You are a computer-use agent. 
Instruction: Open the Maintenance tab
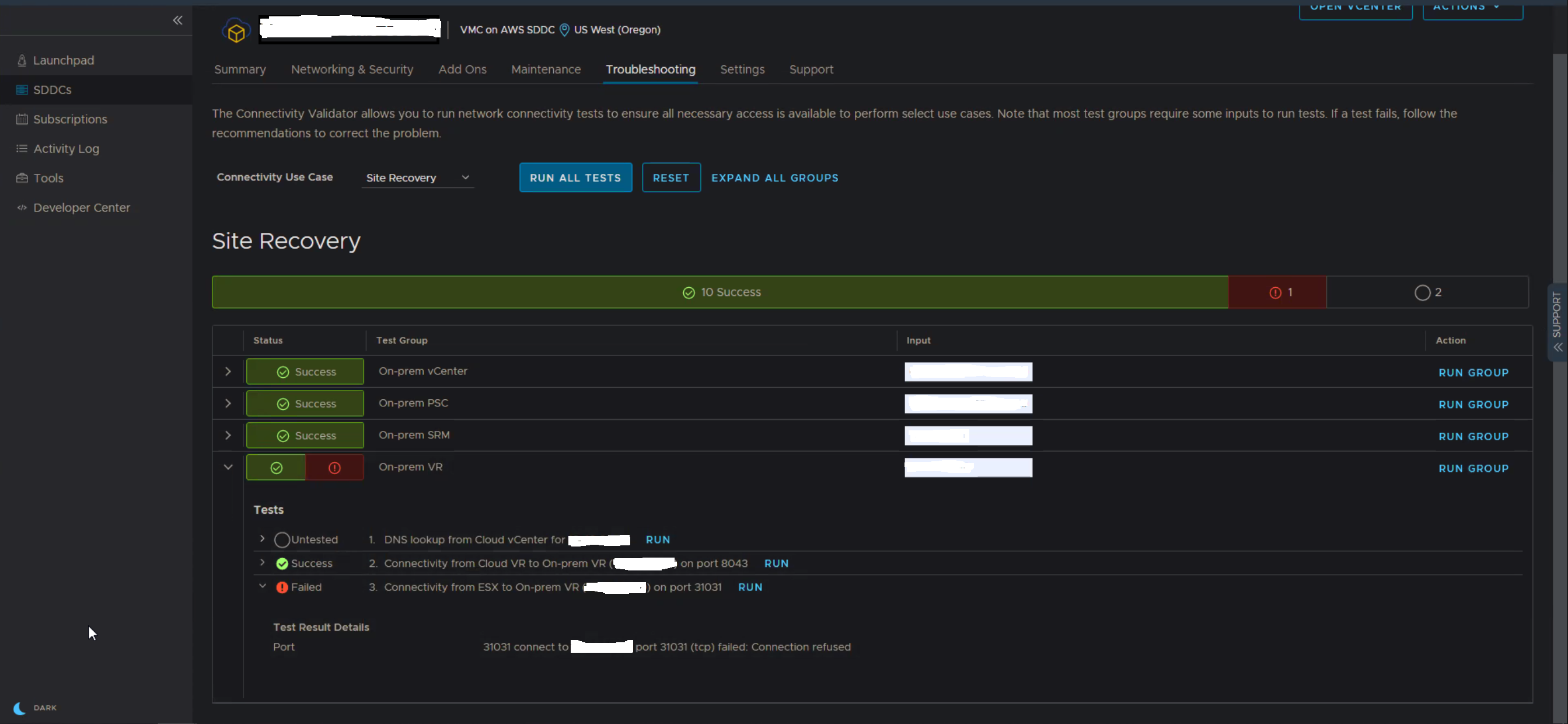coord(546,69)
